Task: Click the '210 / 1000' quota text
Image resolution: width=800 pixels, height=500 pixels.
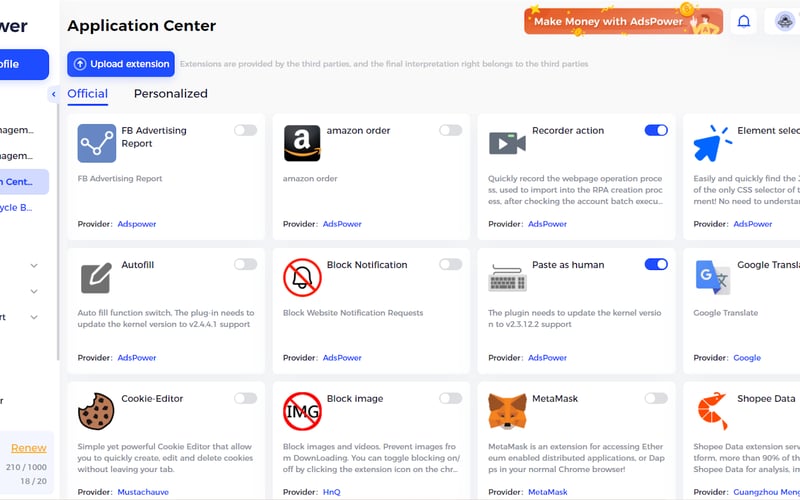Action: pyautogui.click(x=26, y=467)
